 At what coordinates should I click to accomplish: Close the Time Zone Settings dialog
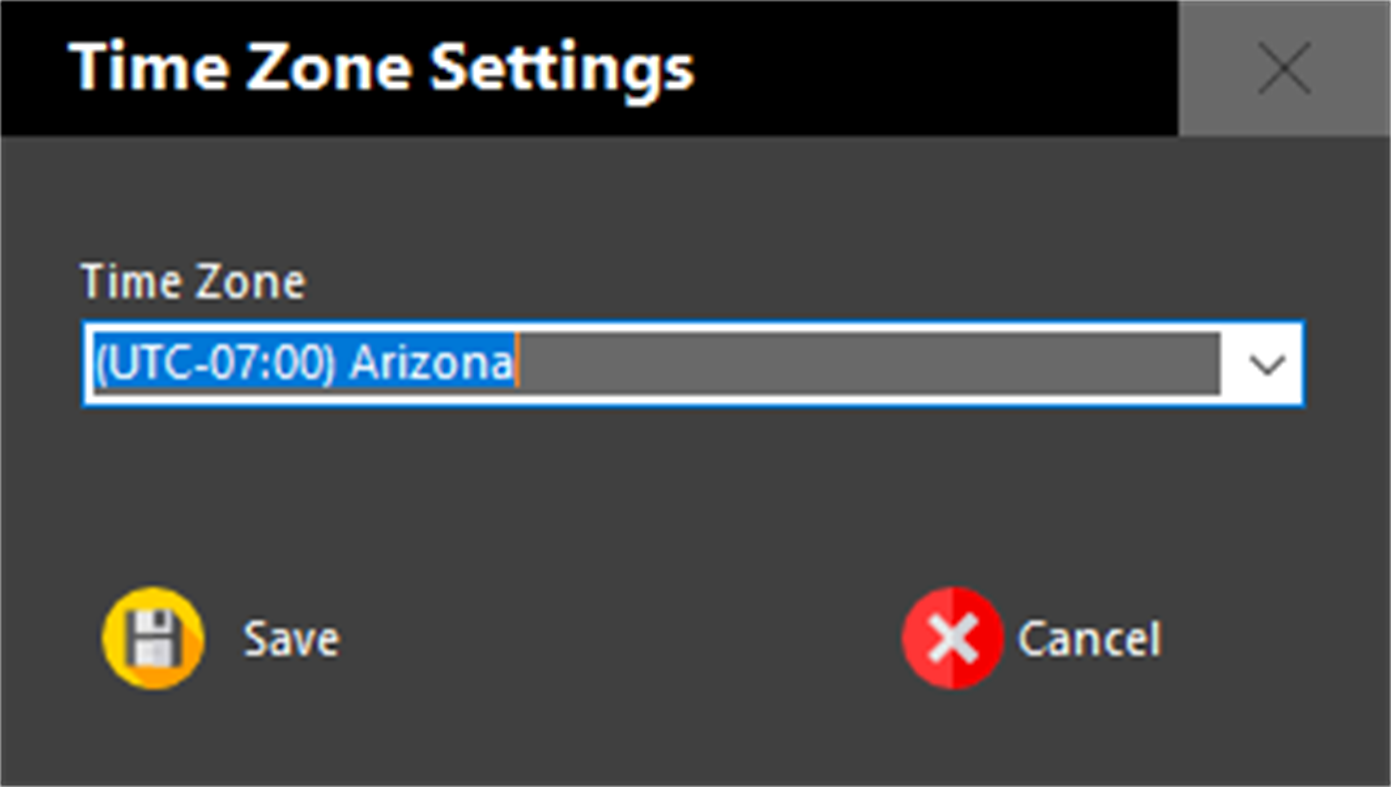tap(1284, 68)
